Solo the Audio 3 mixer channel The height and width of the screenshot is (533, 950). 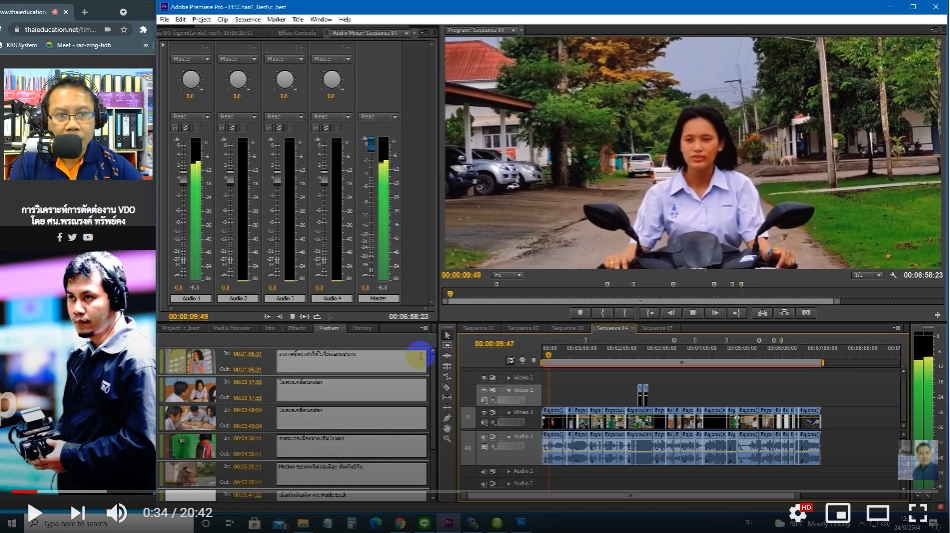(279, 128)
